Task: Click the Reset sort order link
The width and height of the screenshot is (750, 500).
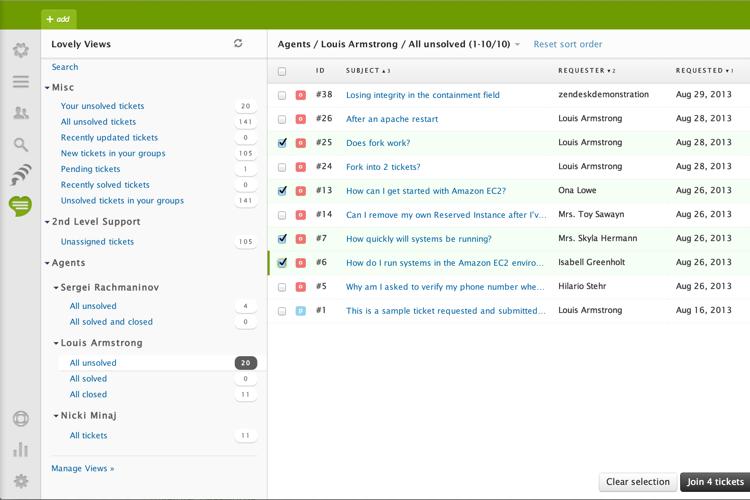Action: [x=567, y=45]
